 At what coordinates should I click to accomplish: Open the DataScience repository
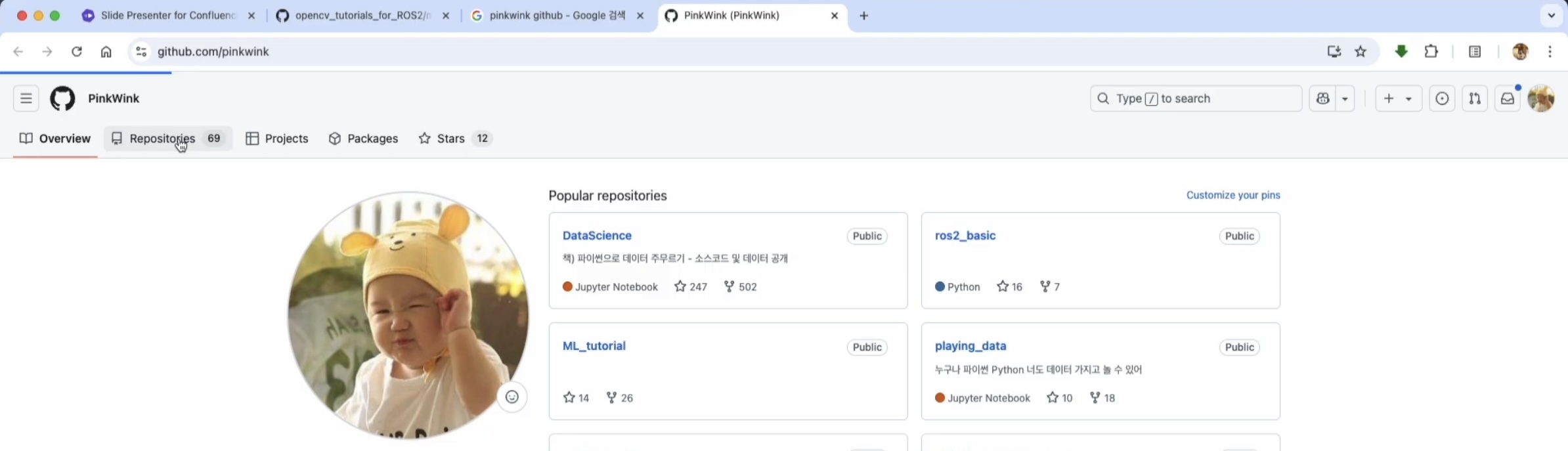(597, 236)
